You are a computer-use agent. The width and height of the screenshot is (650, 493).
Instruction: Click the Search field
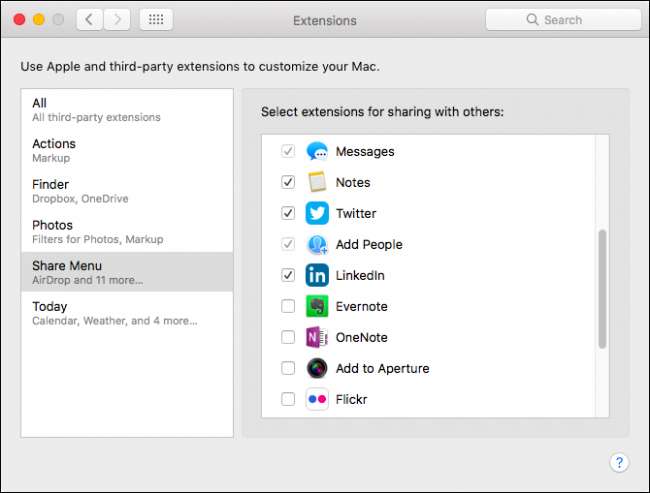point(563,20)
